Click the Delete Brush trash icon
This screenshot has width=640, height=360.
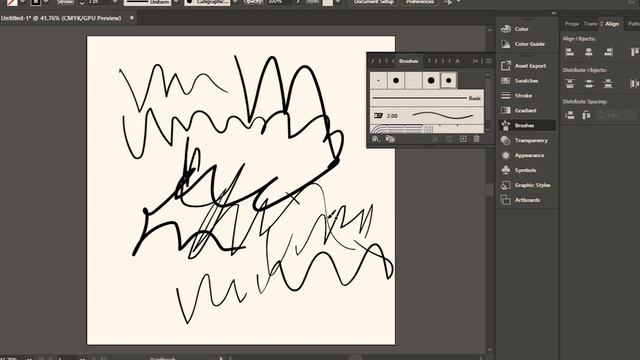[x=476, y=139]
